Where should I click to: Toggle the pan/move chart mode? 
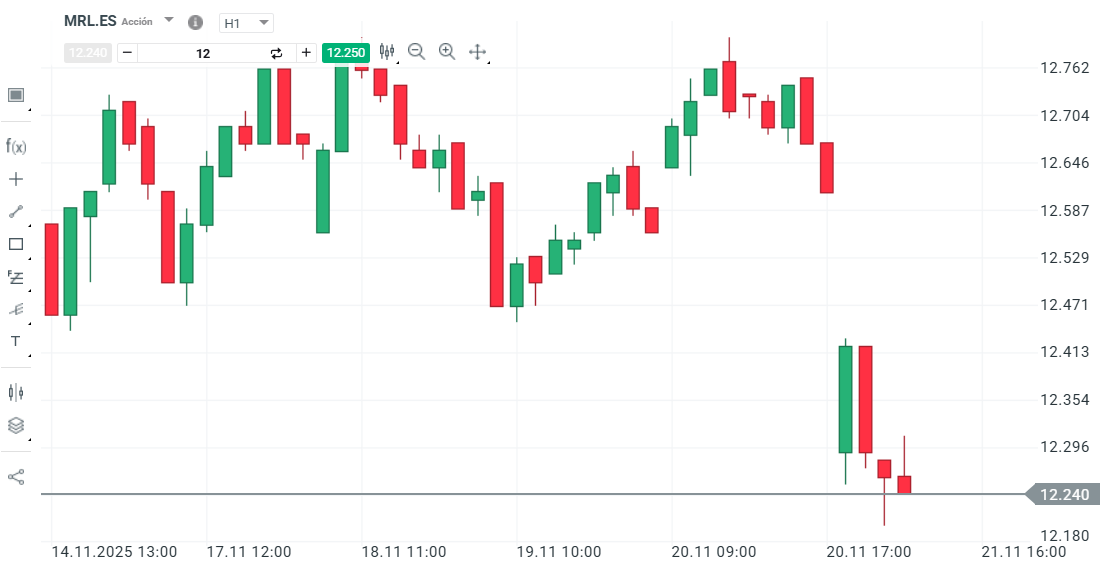[x=477, y=52]
